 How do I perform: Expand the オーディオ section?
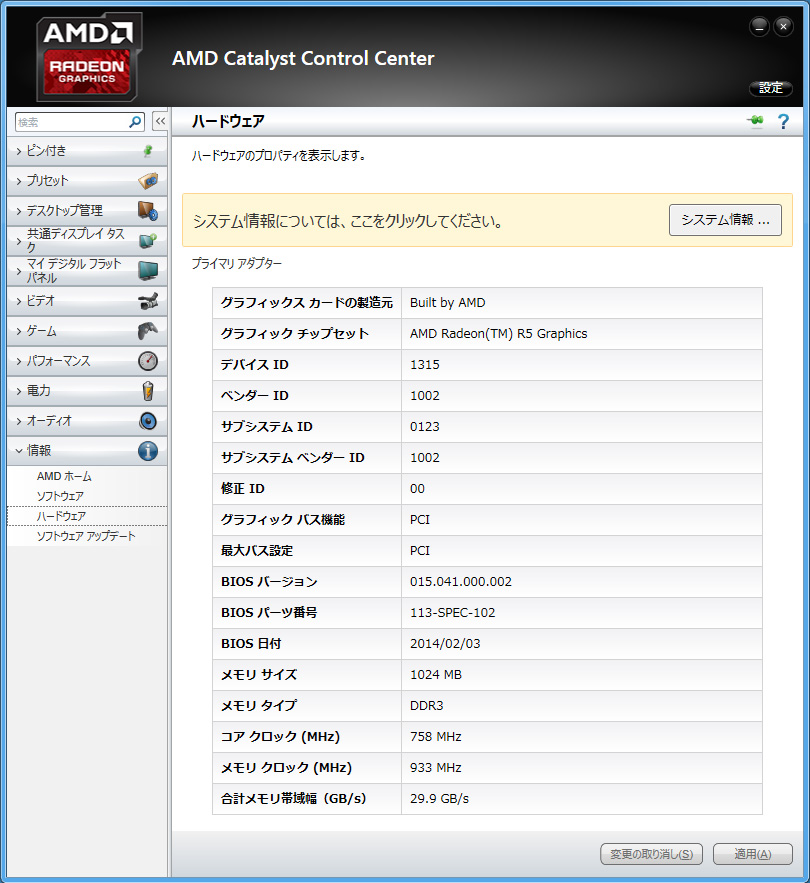(87, 421)
